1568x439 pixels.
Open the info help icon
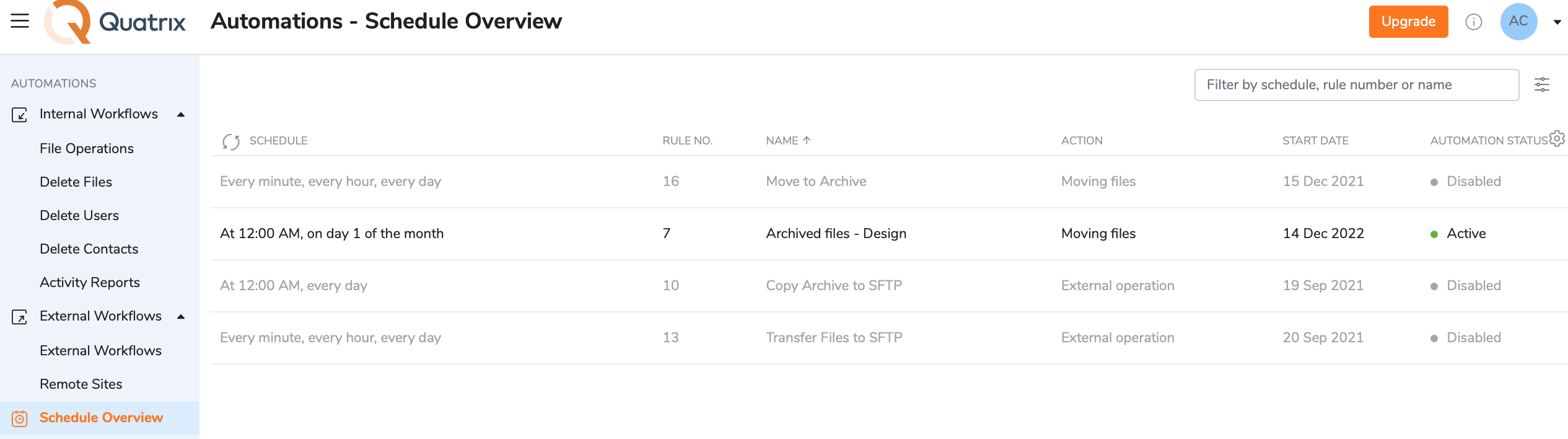(1473, 22)
